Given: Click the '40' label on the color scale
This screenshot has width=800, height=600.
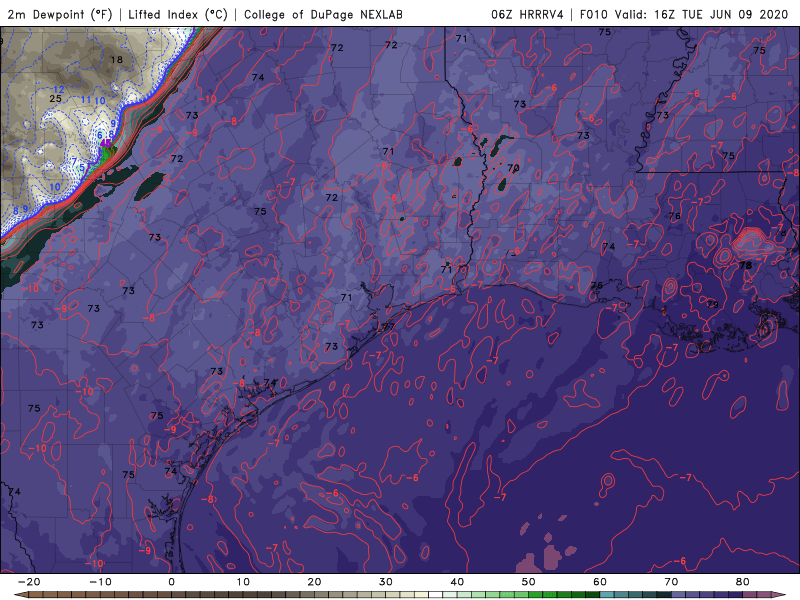Looking at the screenshot, I should tap(457, 582).
